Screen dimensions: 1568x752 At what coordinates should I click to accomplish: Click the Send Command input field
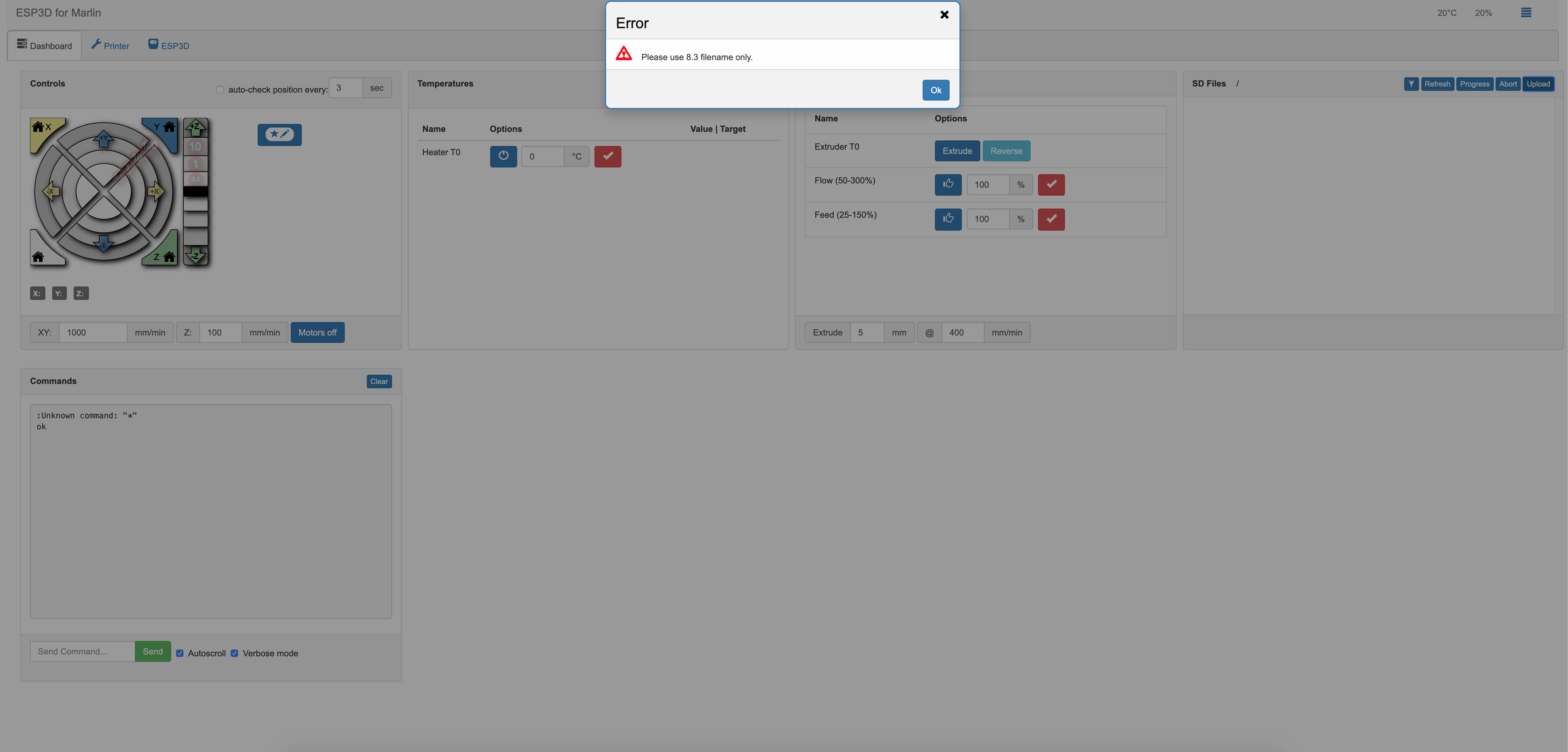click(82, 651)
